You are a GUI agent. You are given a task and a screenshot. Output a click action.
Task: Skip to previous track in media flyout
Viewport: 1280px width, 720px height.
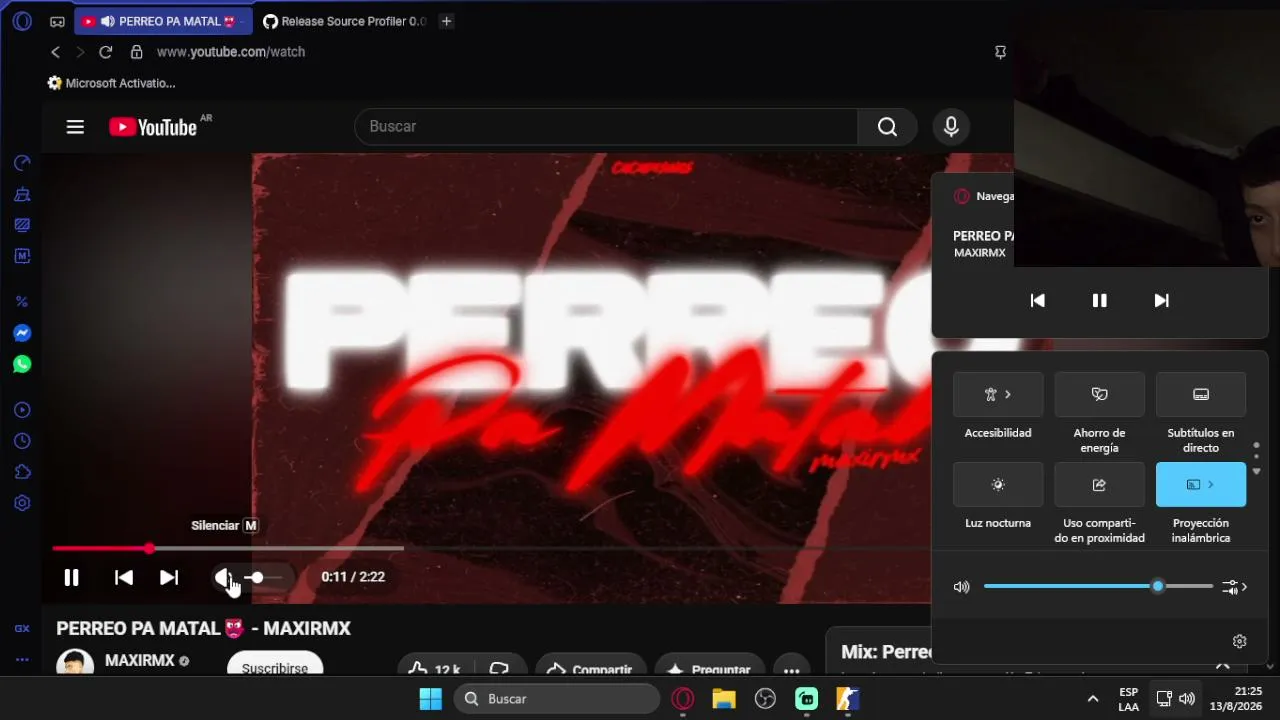1038,300
